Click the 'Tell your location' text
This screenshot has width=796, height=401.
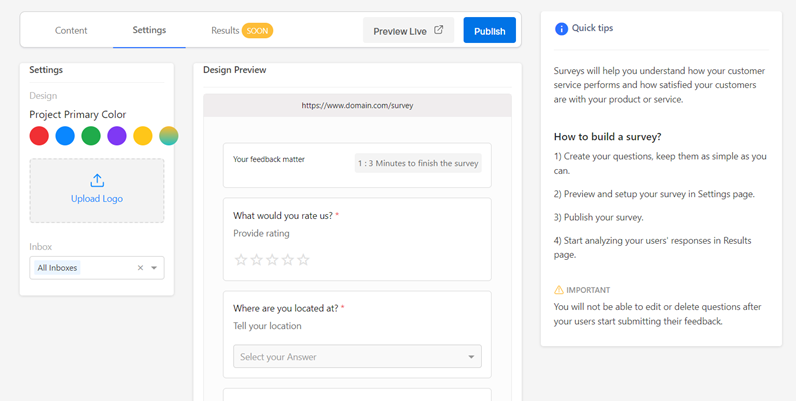pyautogui.click(x=267, y=326)
